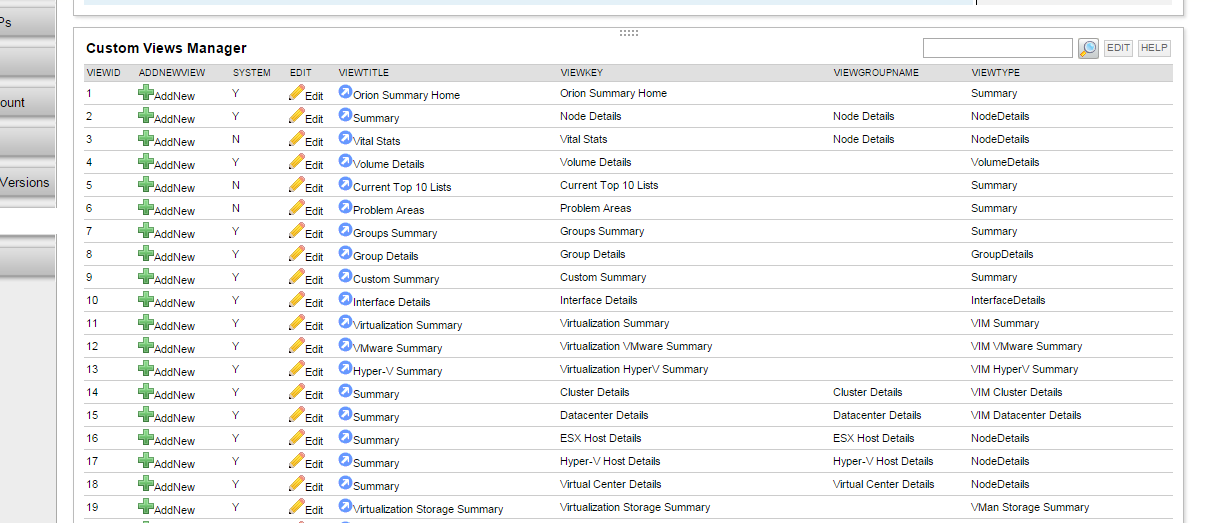Click blue arrow icon beside Orion Summary Home

[346, 92]
